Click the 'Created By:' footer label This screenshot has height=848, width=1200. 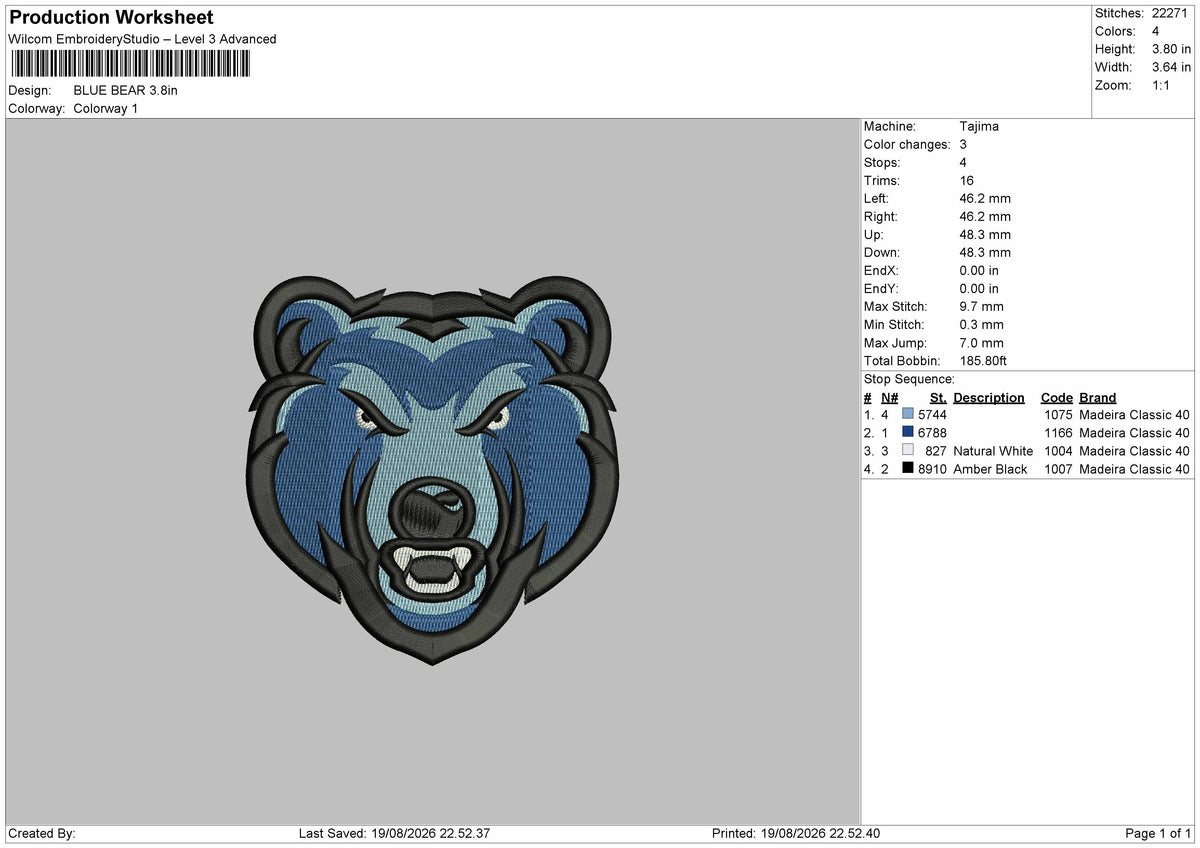(42, 833)
